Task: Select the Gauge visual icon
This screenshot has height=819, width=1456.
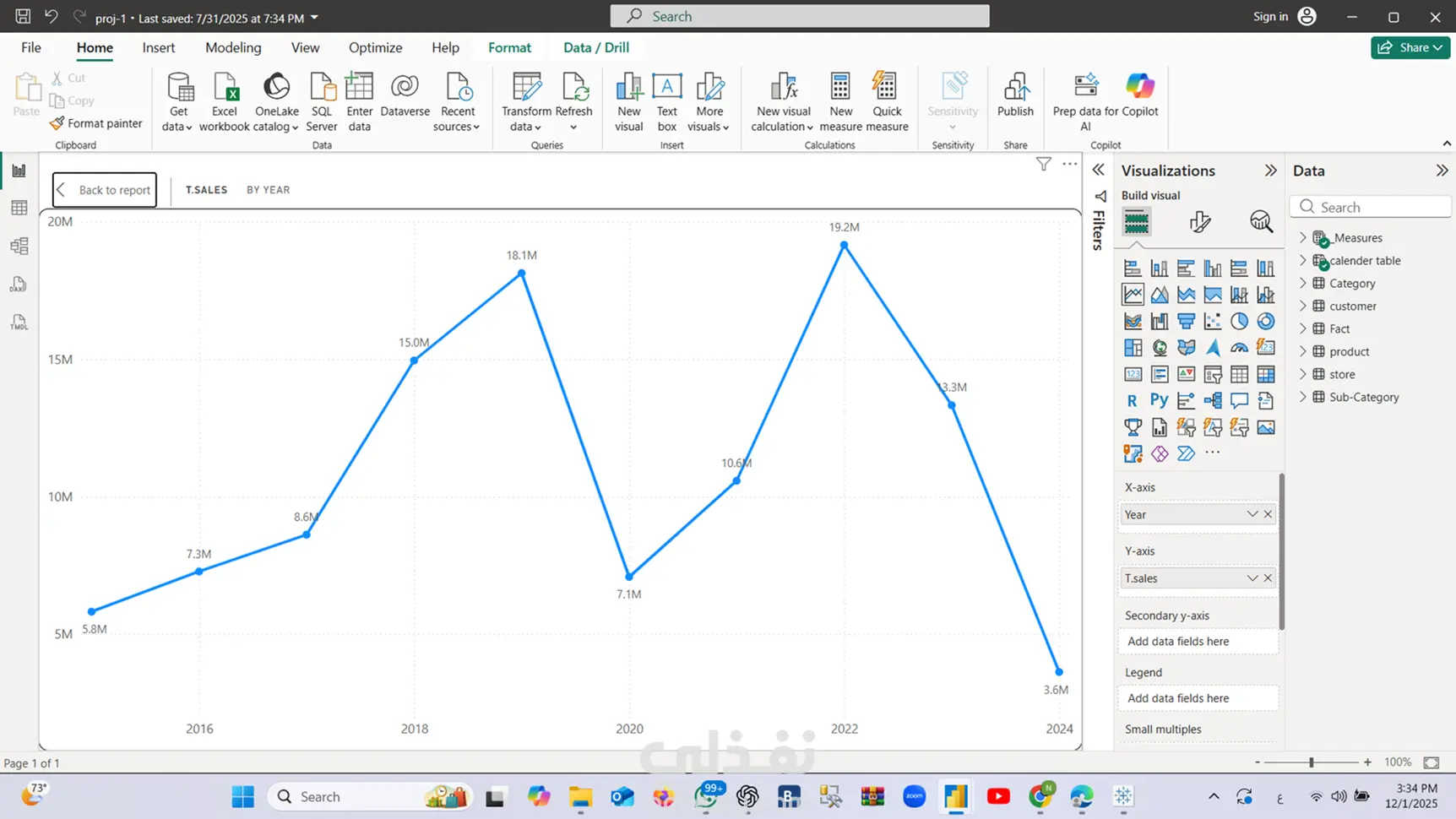Action: click(1239, 348)
